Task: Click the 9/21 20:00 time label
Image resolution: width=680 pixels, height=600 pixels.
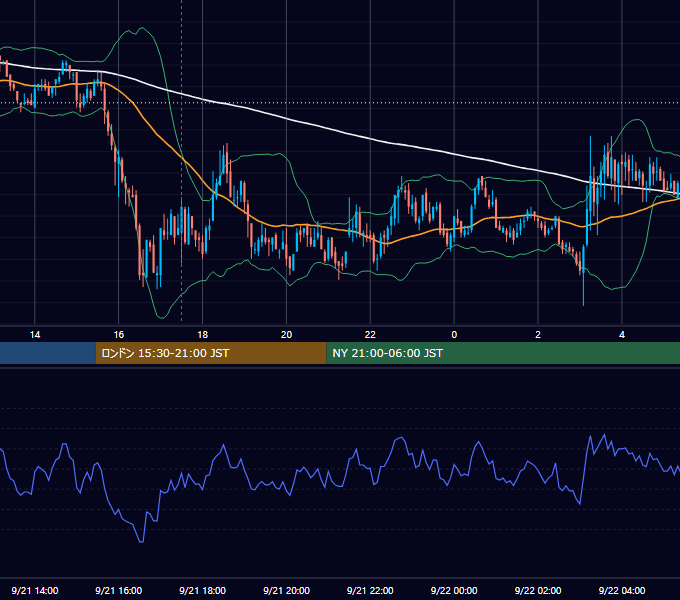Action: [x=286, y=590]
